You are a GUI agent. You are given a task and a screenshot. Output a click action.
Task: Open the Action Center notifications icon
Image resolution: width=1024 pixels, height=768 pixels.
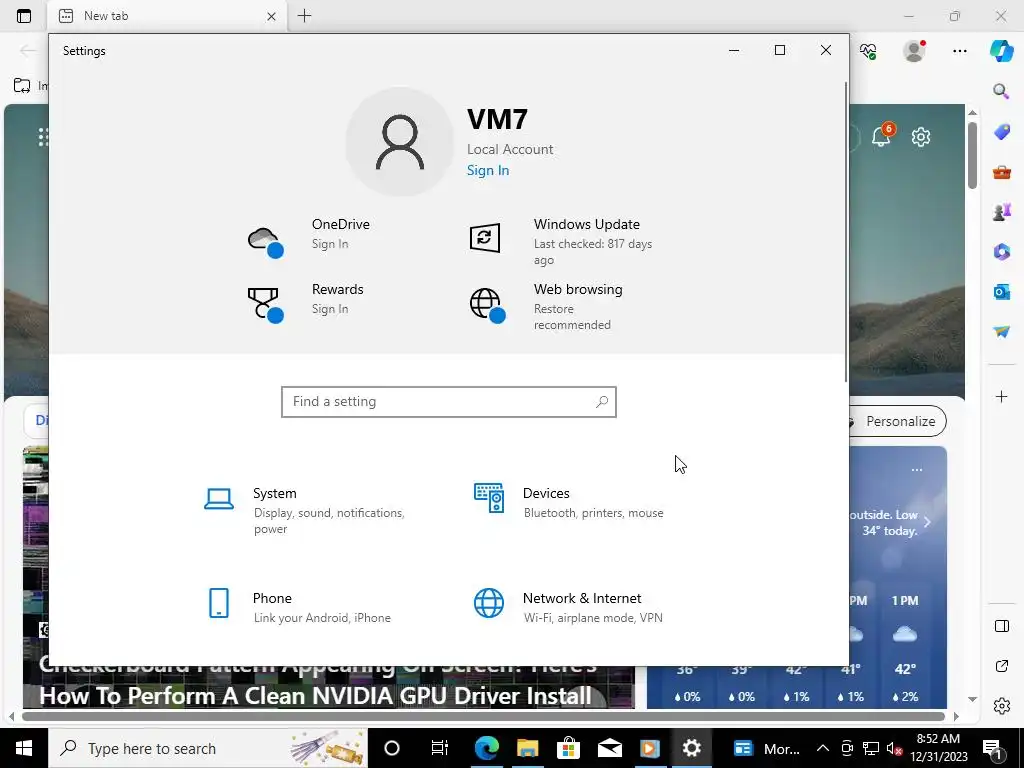pyautogui.click(x=991, y=748)
